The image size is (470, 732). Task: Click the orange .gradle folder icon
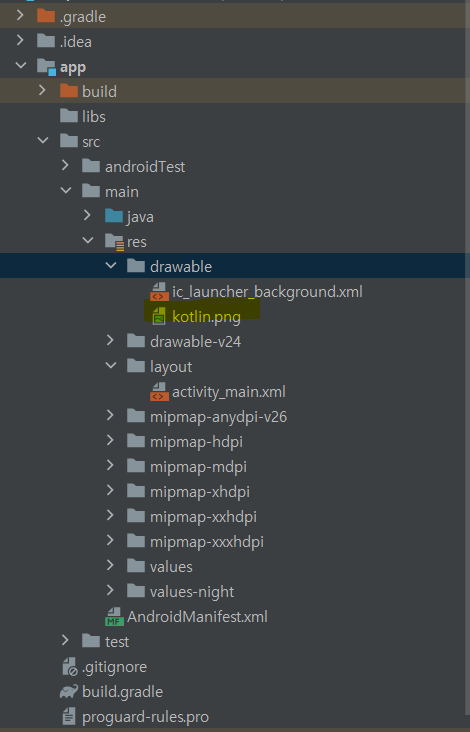pyautogui.click(x=46, y=16)
